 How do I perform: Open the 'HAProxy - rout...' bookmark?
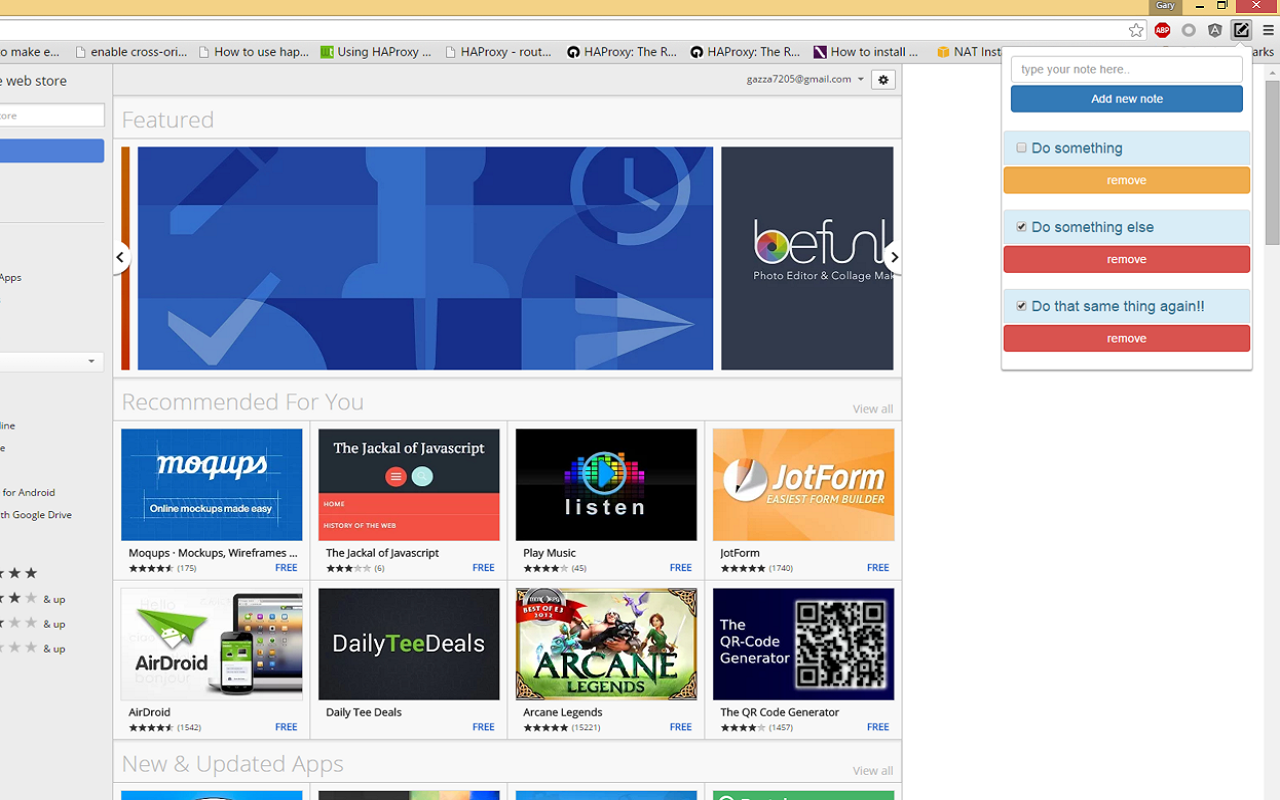pos(498,52)
